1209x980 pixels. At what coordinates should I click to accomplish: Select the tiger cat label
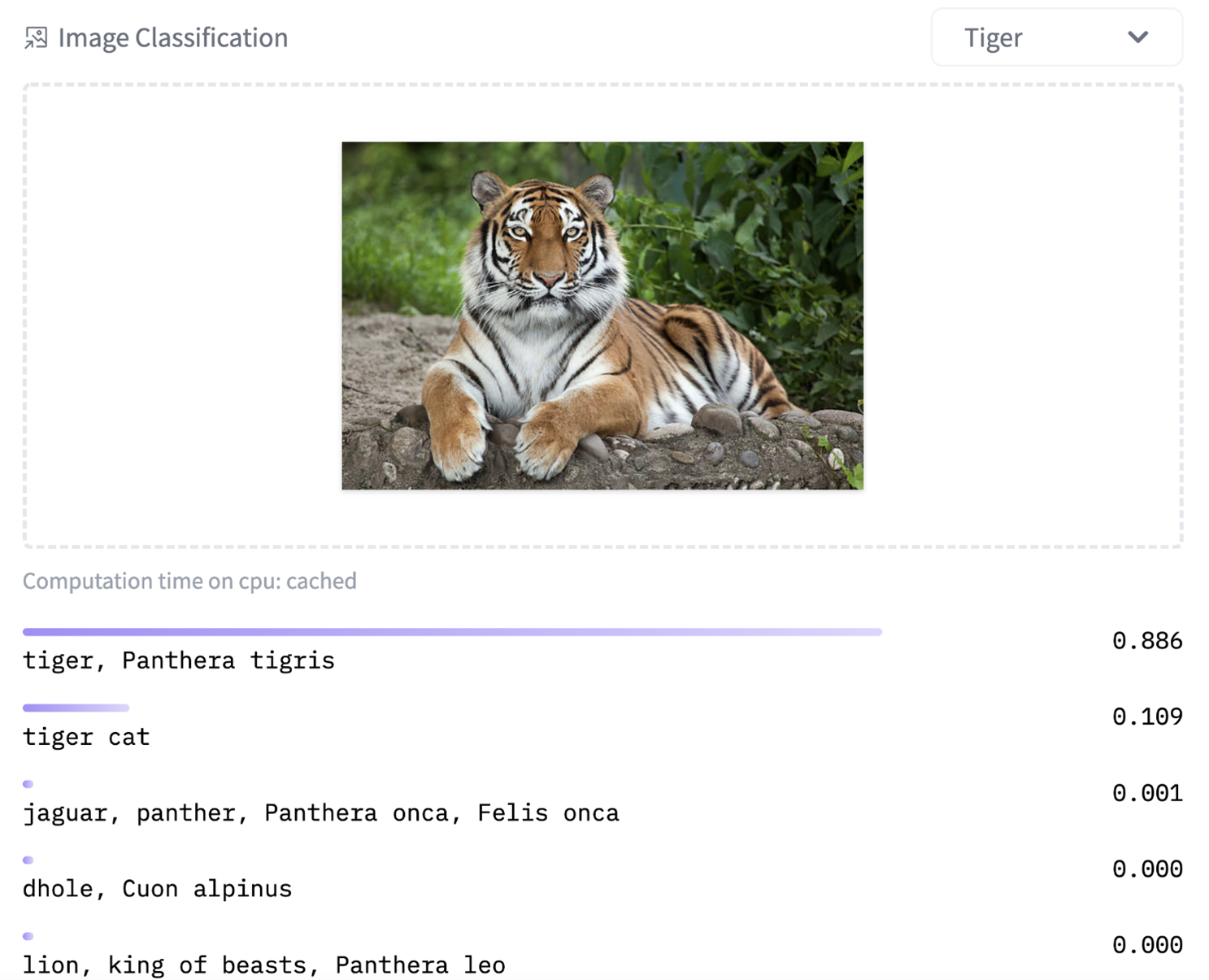[x=86, y=737]
